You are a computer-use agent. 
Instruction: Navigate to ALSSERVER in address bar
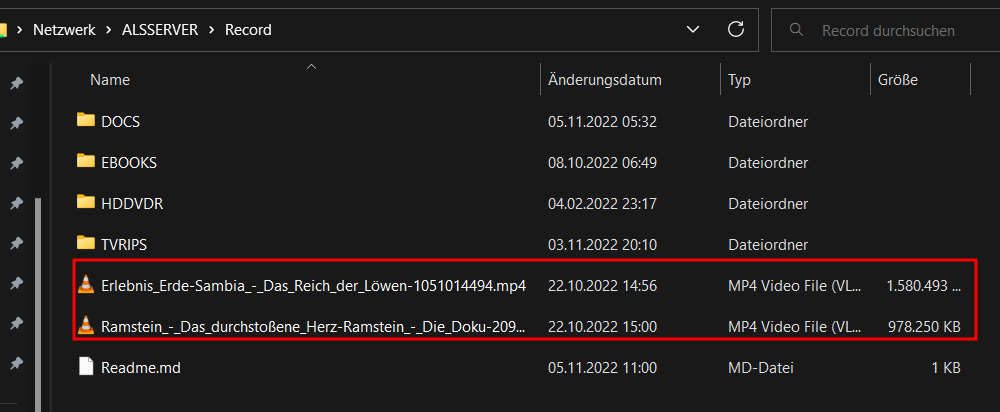[160, 29]
